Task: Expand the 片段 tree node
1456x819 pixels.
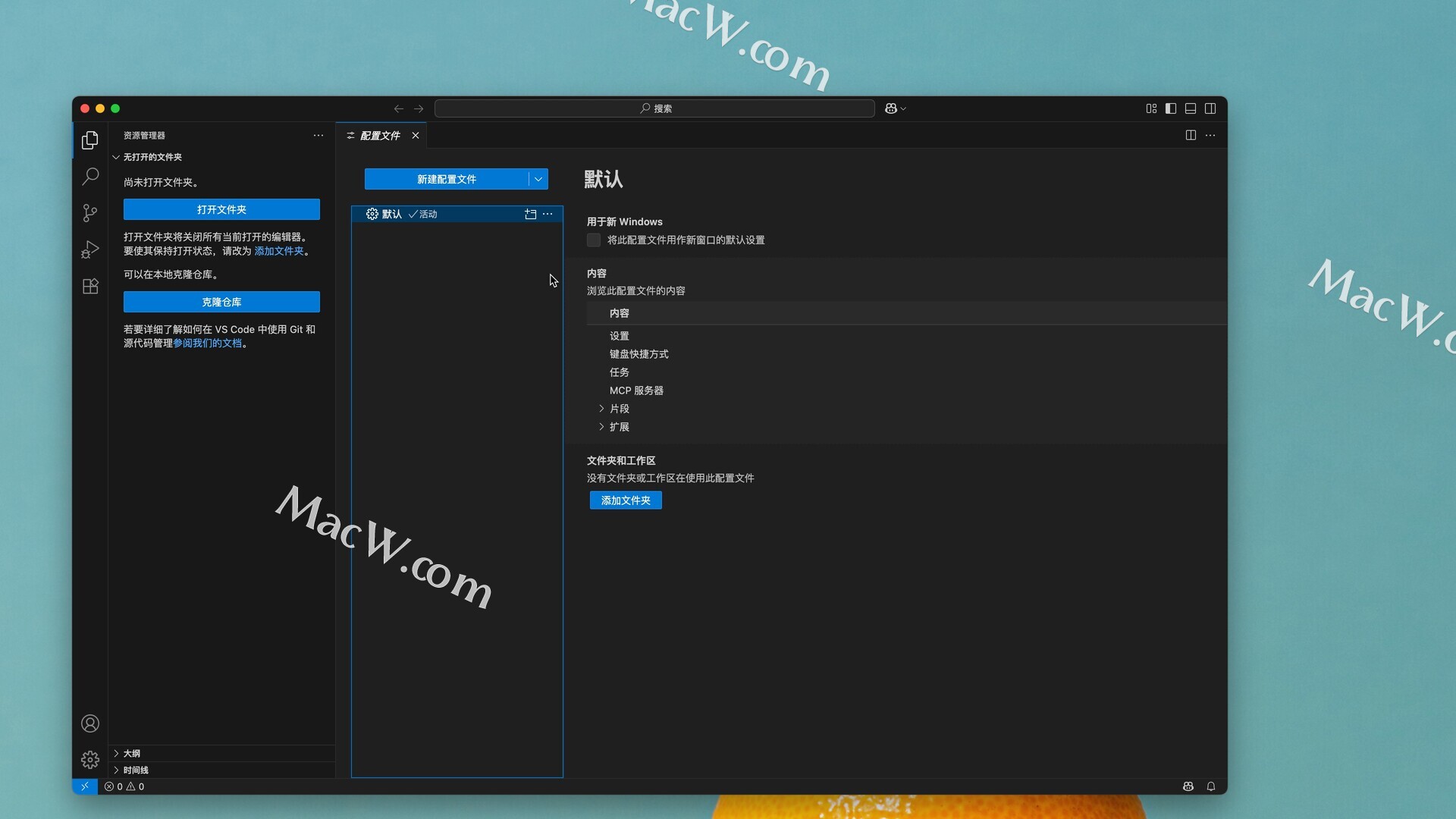Action: 601,409
